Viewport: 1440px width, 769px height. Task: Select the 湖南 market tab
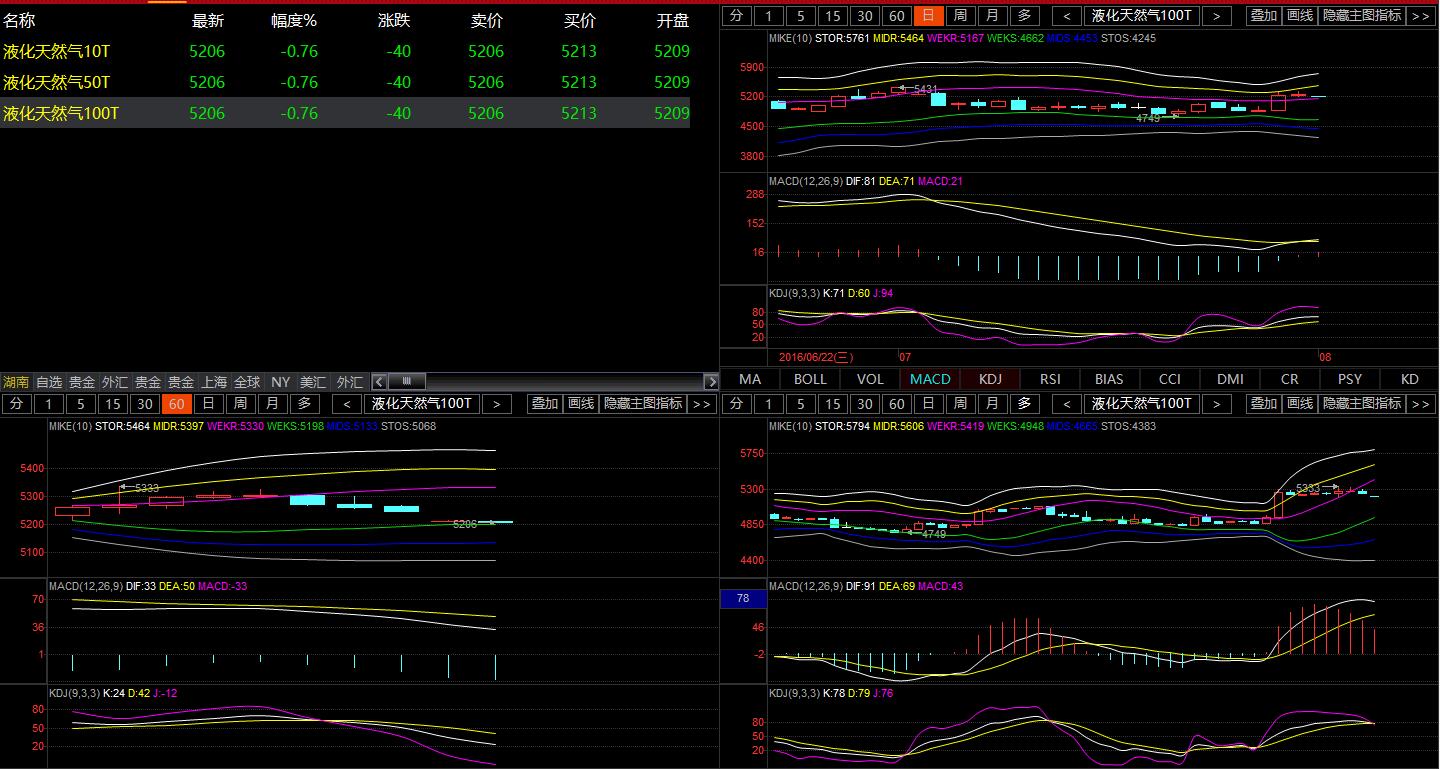[x=16, y=382]
